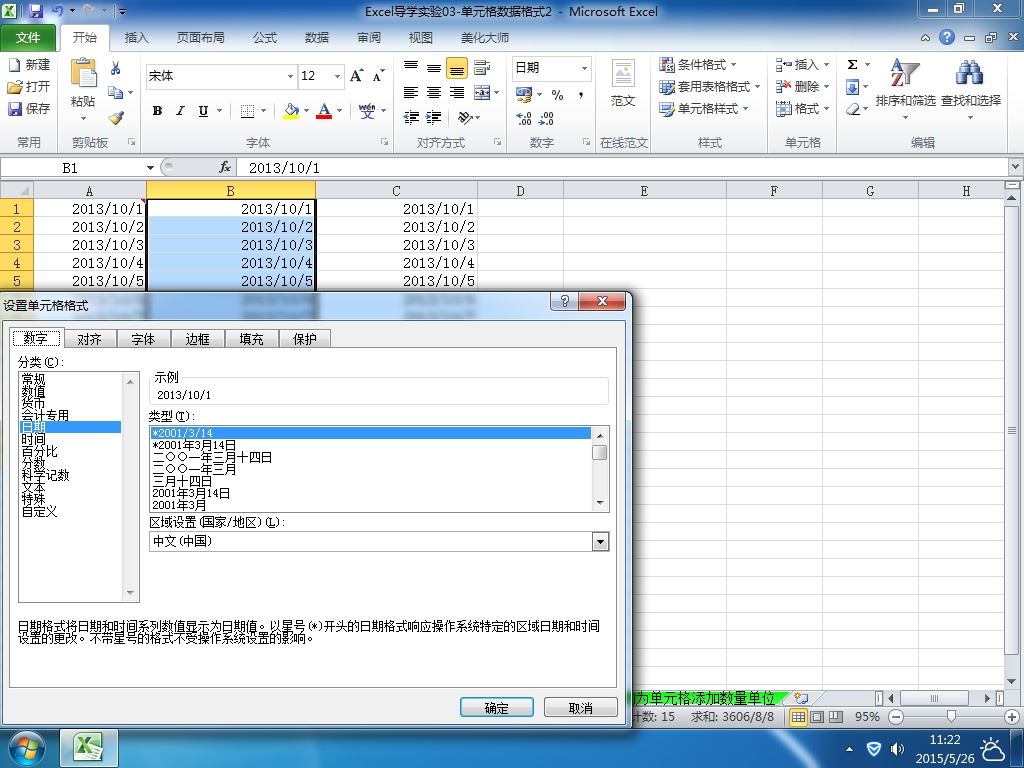Click the Insert Function fx icon
Viewport: 1024px width, 768px height.
click(x=225, y=168)
